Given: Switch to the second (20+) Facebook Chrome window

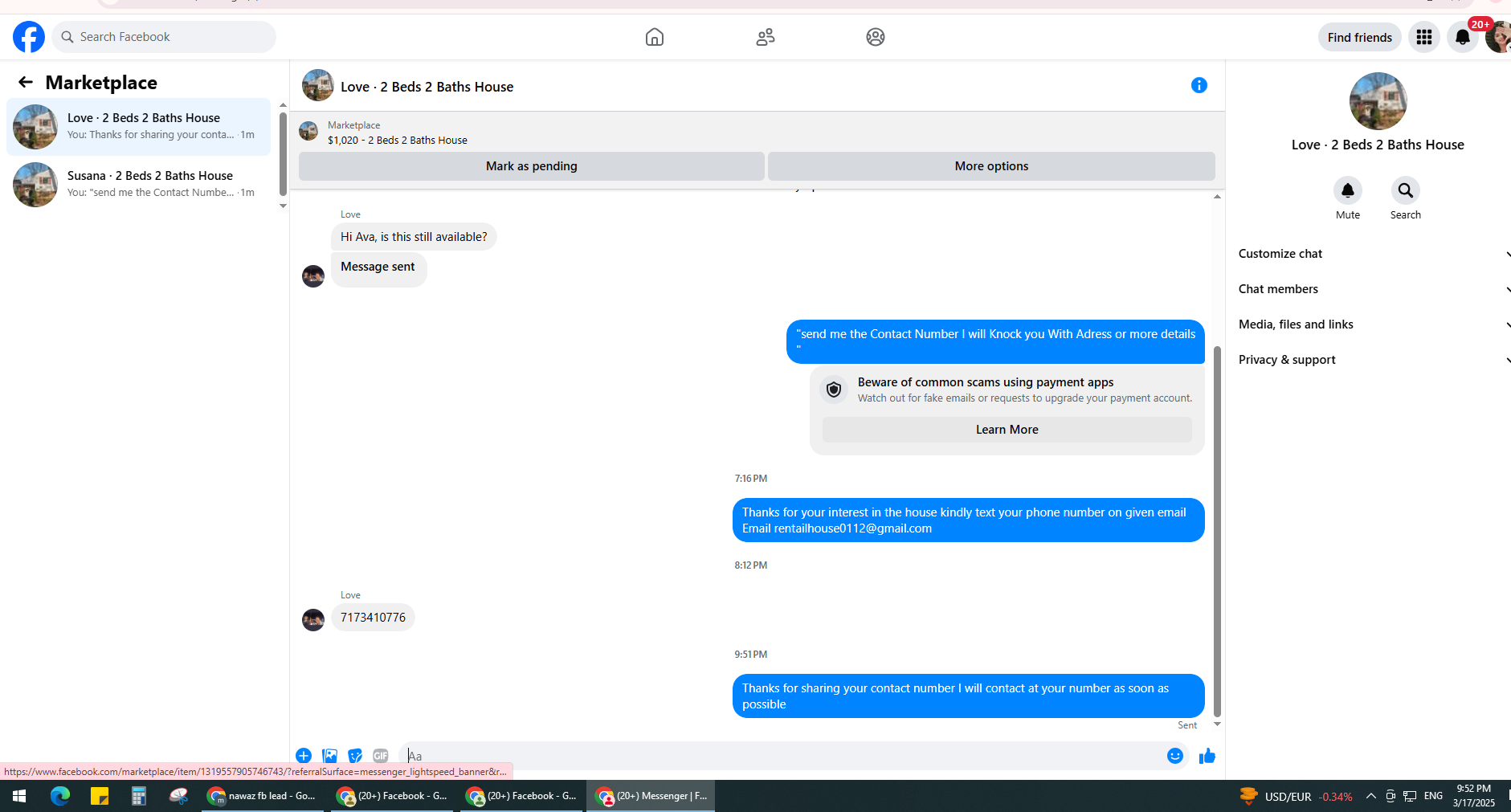Looking at the screenshot, I should point(521,796).
